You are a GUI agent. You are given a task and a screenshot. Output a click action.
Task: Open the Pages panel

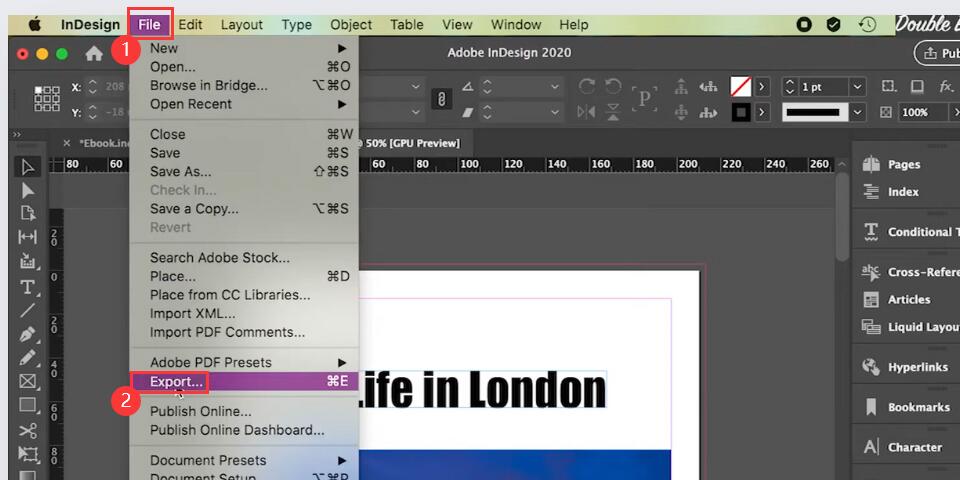[906, 164]
